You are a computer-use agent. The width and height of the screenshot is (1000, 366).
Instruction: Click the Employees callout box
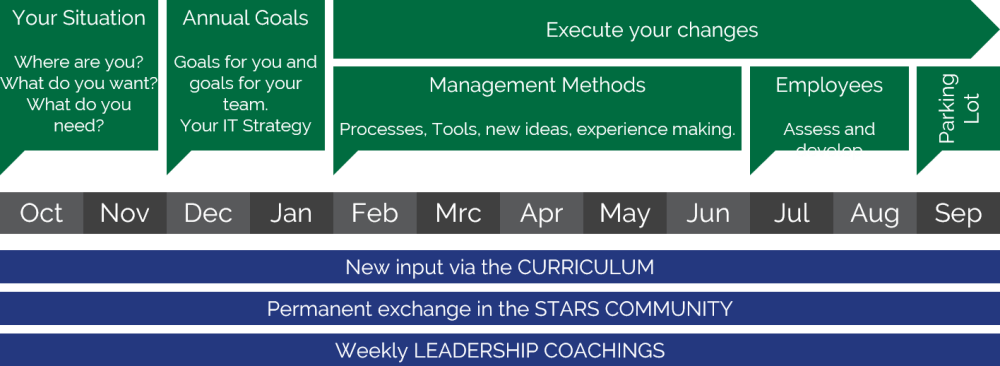(829, 108)
